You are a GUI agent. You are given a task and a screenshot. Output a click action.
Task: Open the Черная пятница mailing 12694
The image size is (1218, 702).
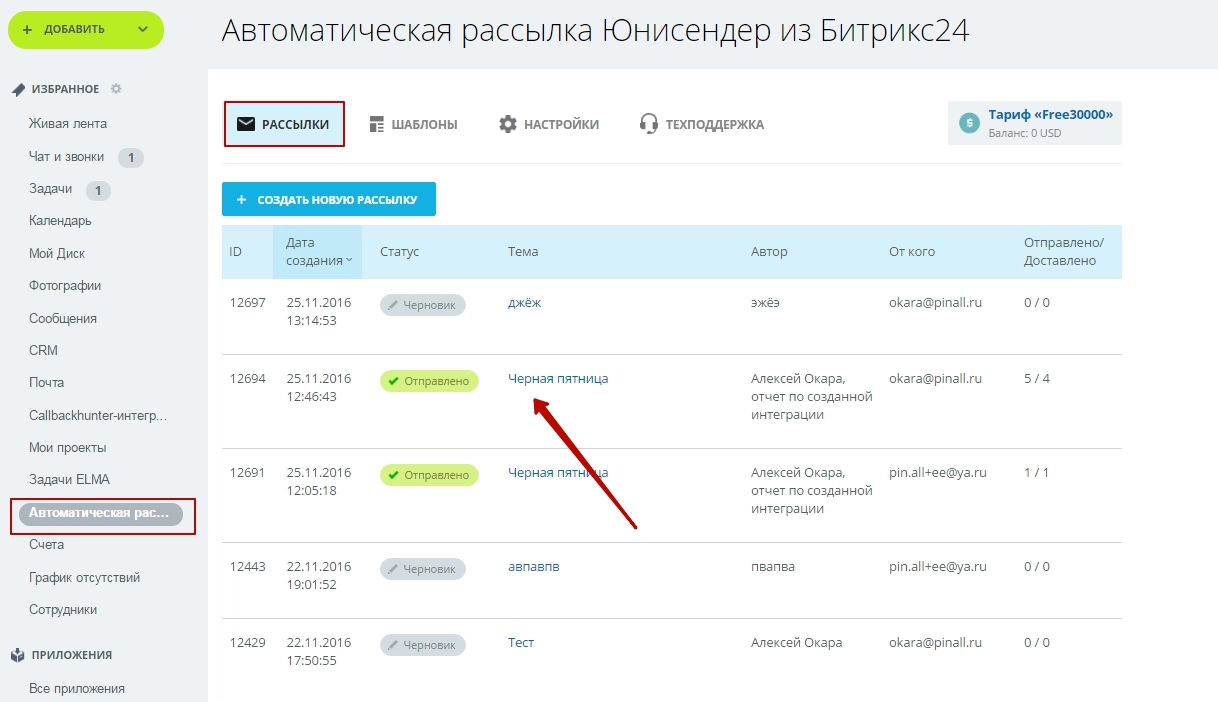point(557,379)
